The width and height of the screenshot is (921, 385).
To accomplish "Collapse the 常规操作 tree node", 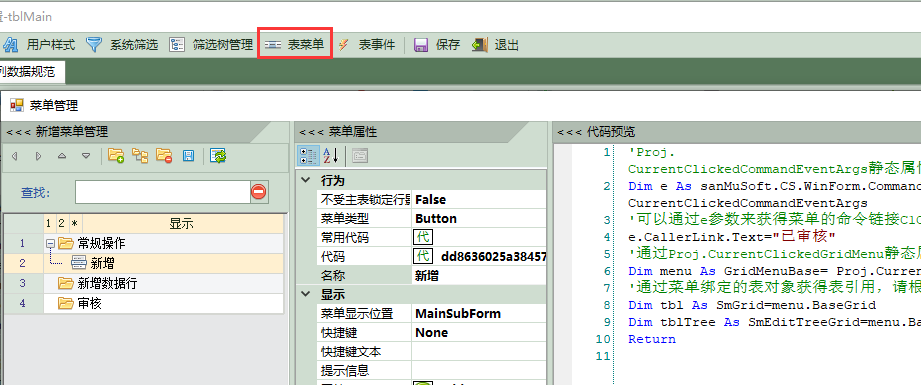I will click(51, 243).
